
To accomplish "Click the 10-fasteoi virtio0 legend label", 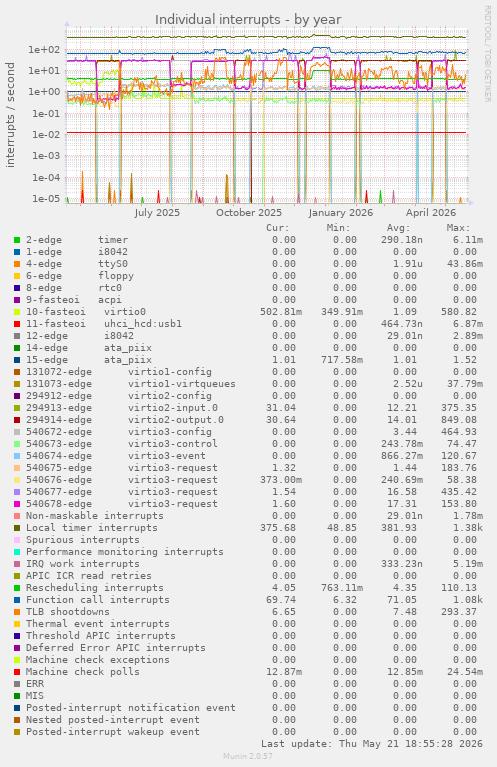I will (86, 312).
